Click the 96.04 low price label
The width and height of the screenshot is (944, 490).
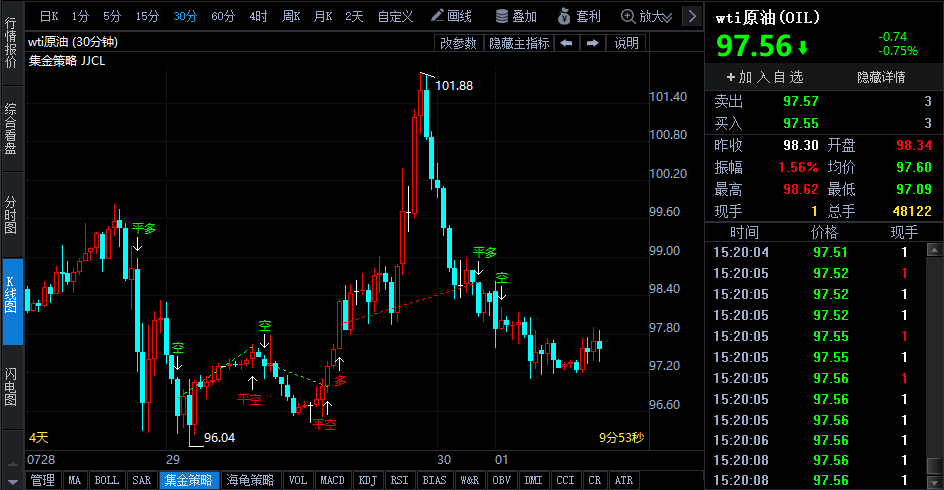pyautogui.click(x=219, y=438)
